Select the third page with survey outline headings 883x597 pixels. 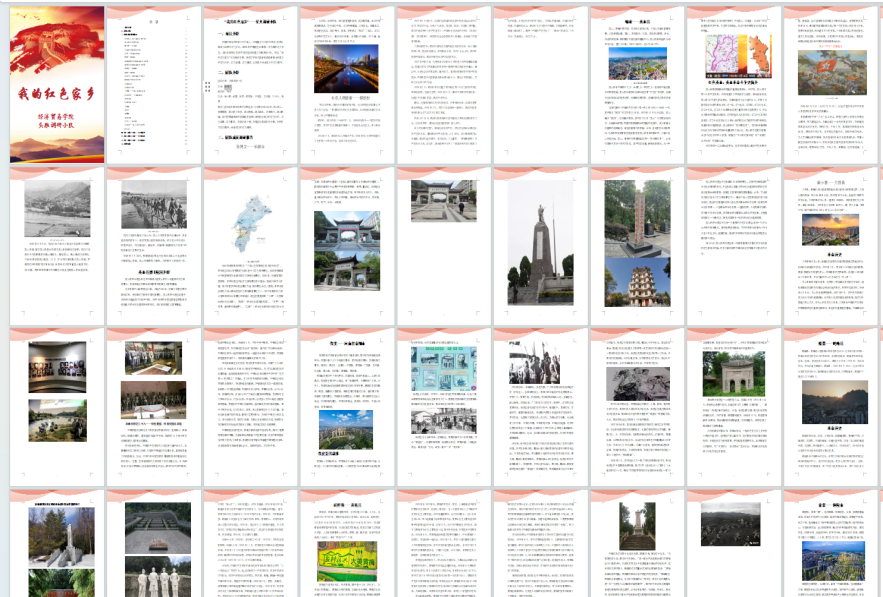(249, 85)
